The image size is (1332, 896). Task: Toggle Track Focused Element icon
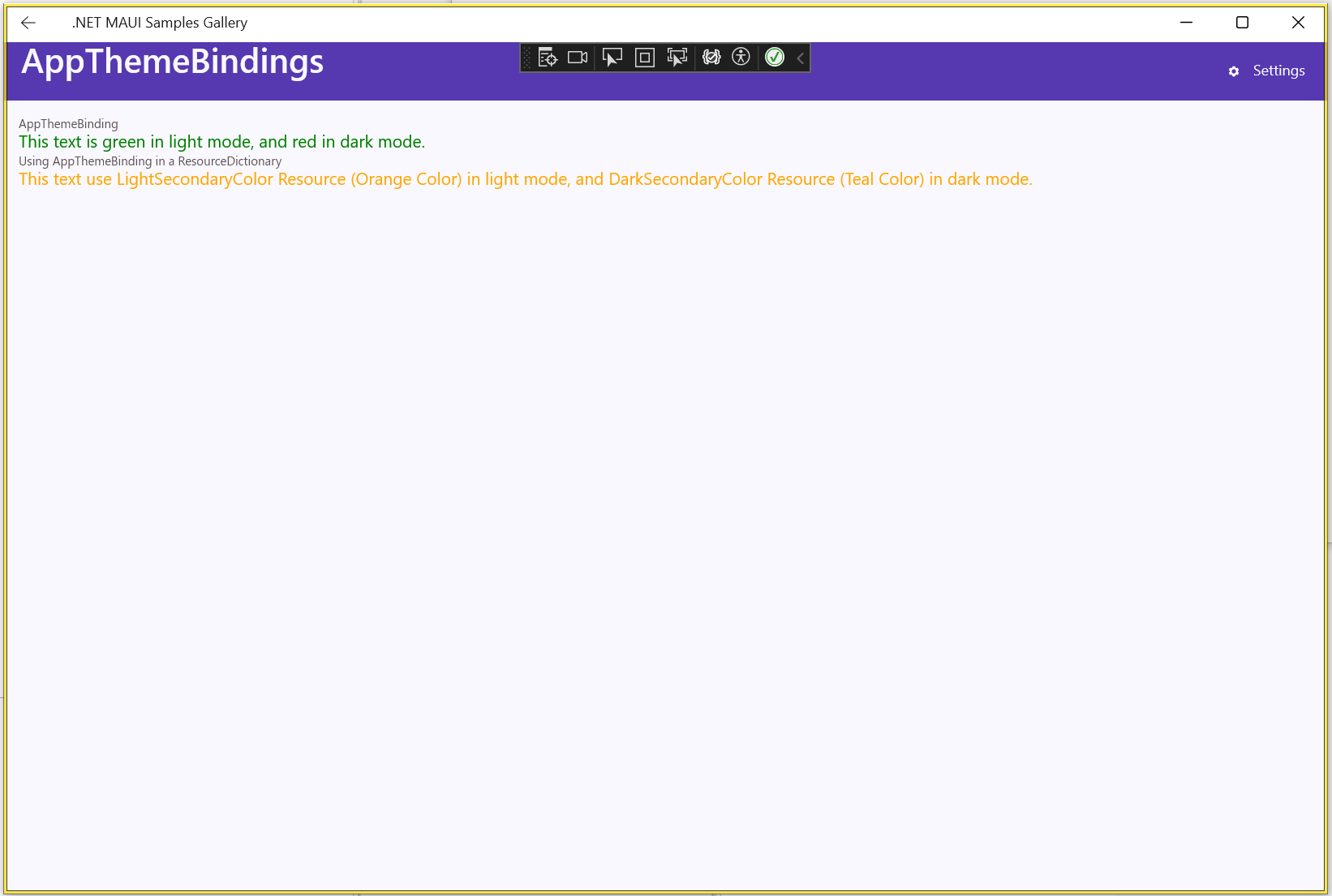(x=677, y=58)
